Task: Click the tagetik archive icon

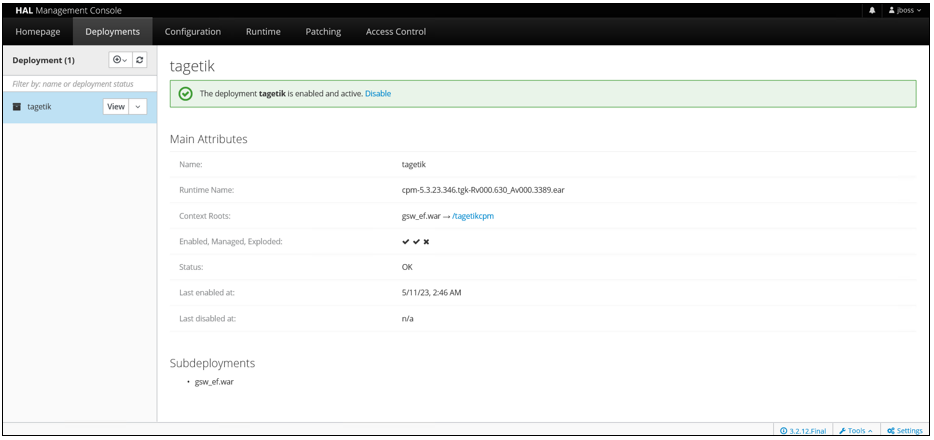Action: pos(17,107)
